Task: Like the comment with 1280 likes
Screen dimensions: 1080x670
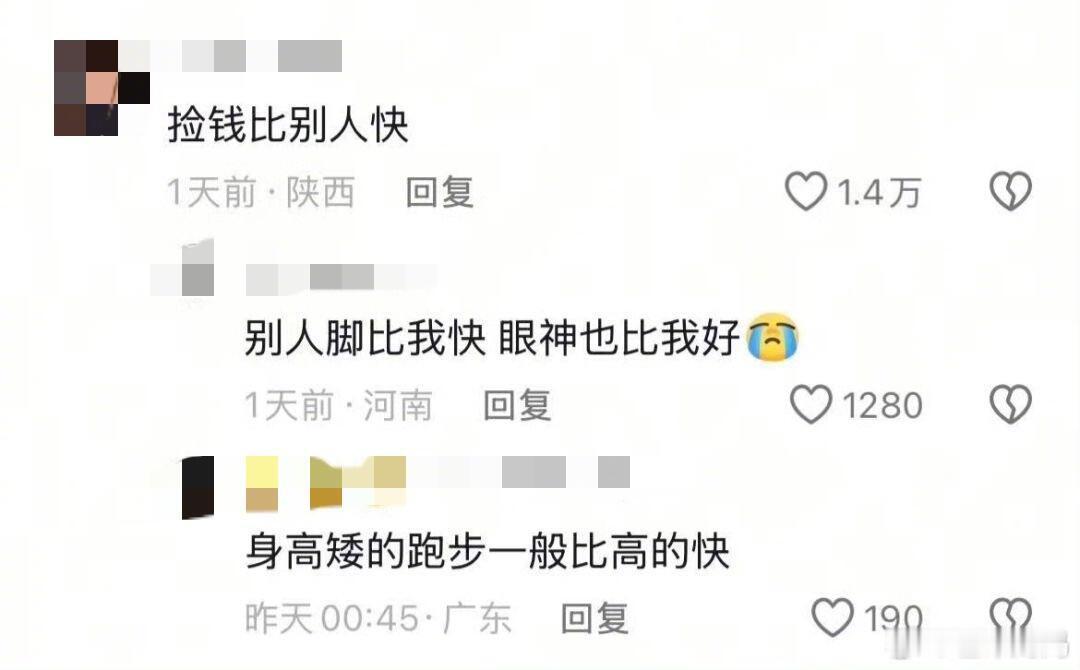Action: (x=811, y=404)
